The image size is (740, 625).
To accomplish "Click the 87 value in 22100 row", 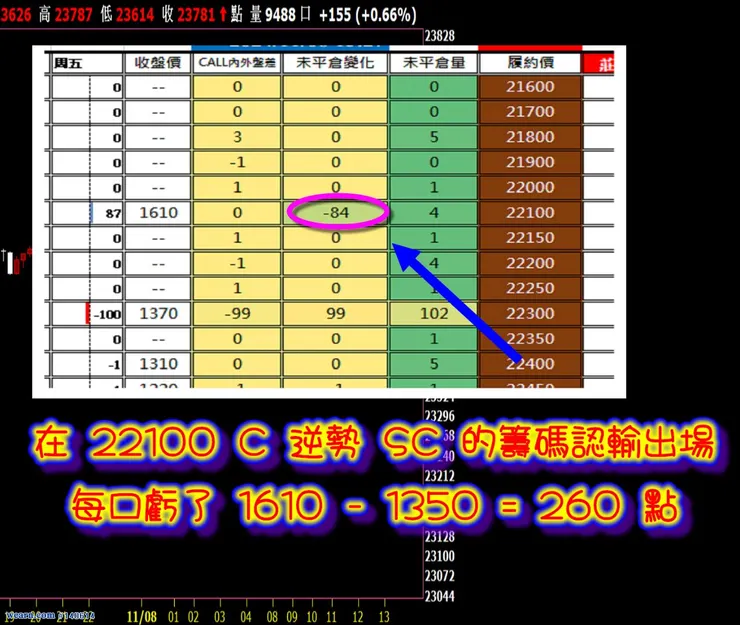I will 113,214.
